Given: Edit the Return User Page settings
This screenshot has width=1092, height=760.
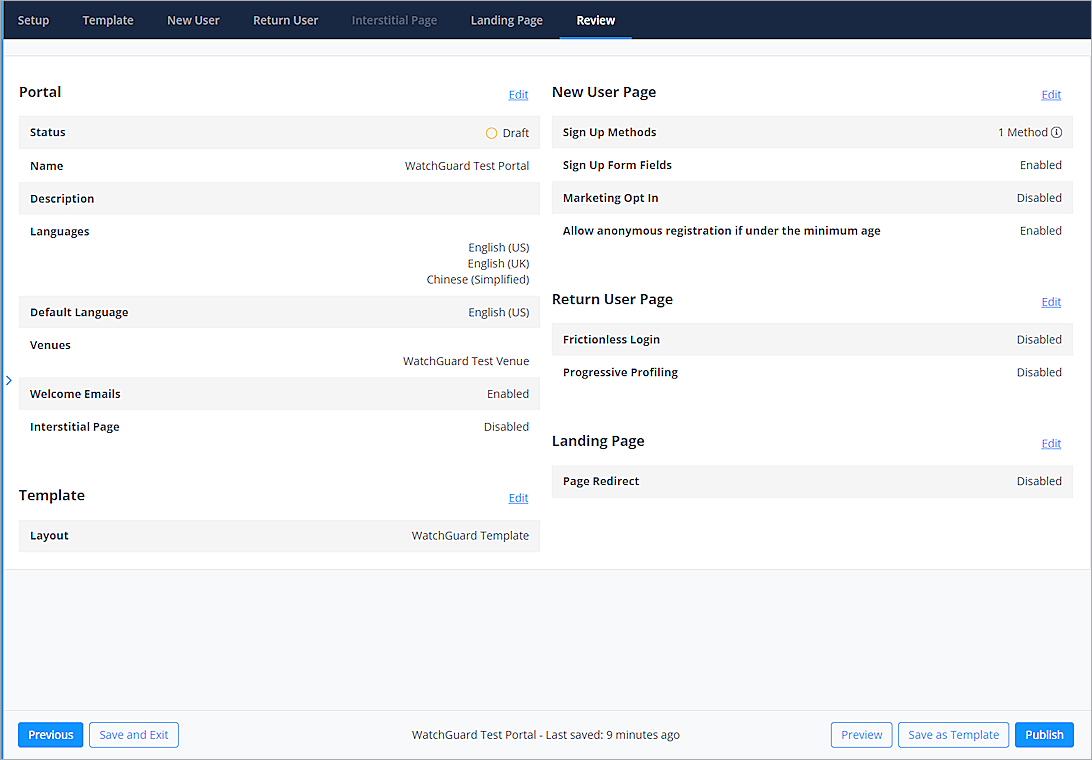Looking at the screenshot, I should [1051, 301].
